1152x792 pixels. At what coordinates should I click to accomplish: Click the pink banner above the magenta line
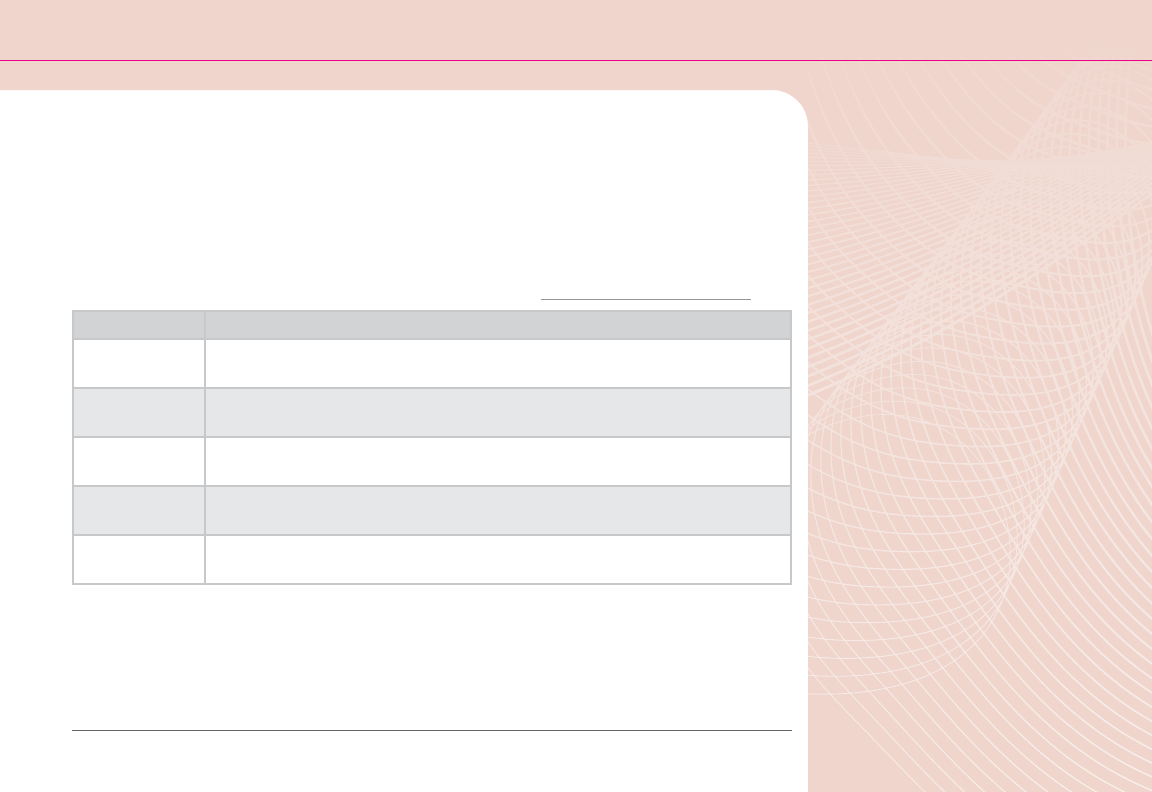click(576, 30)
